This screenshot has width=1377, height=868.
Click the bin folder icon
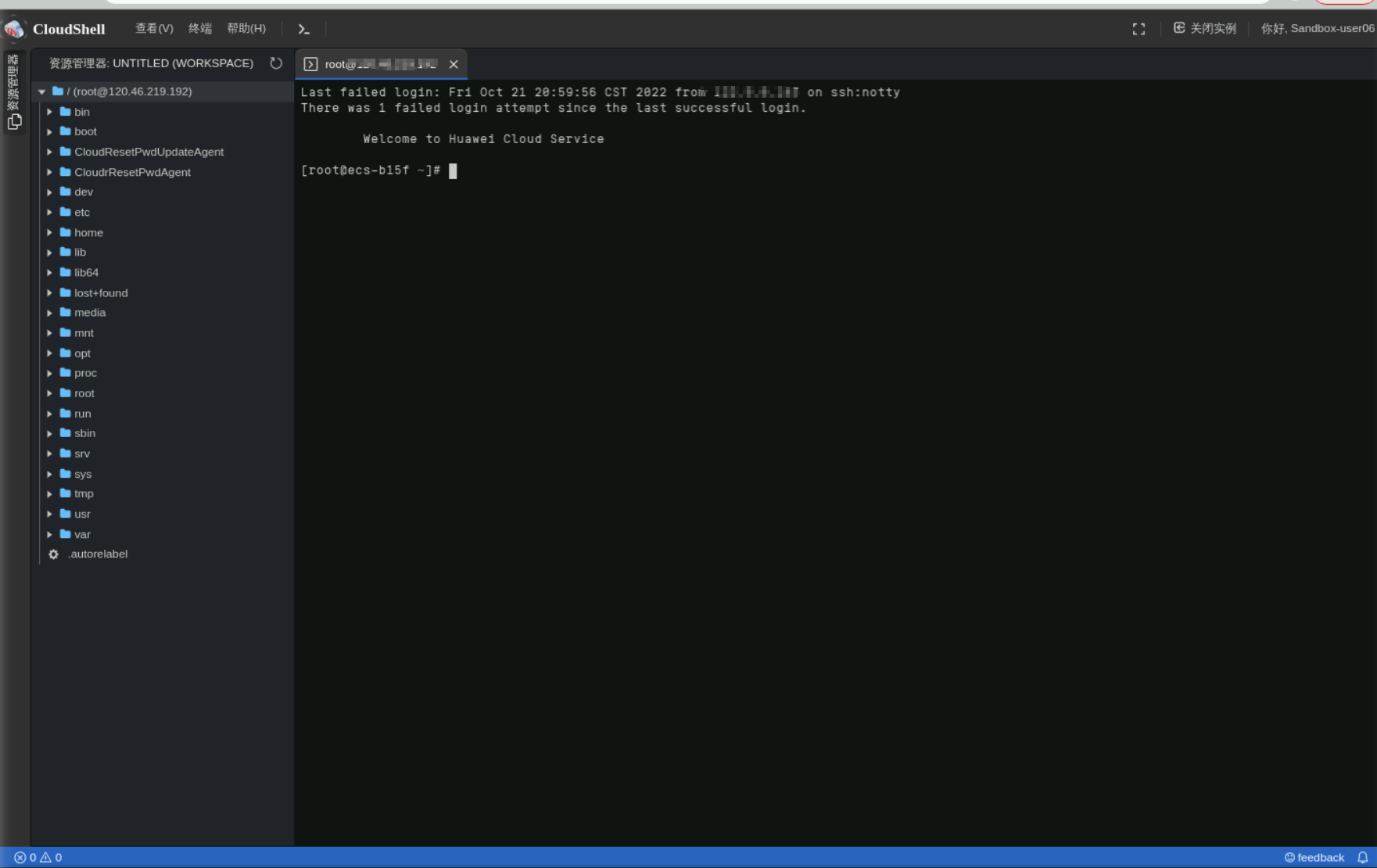(x=66, y=112)
